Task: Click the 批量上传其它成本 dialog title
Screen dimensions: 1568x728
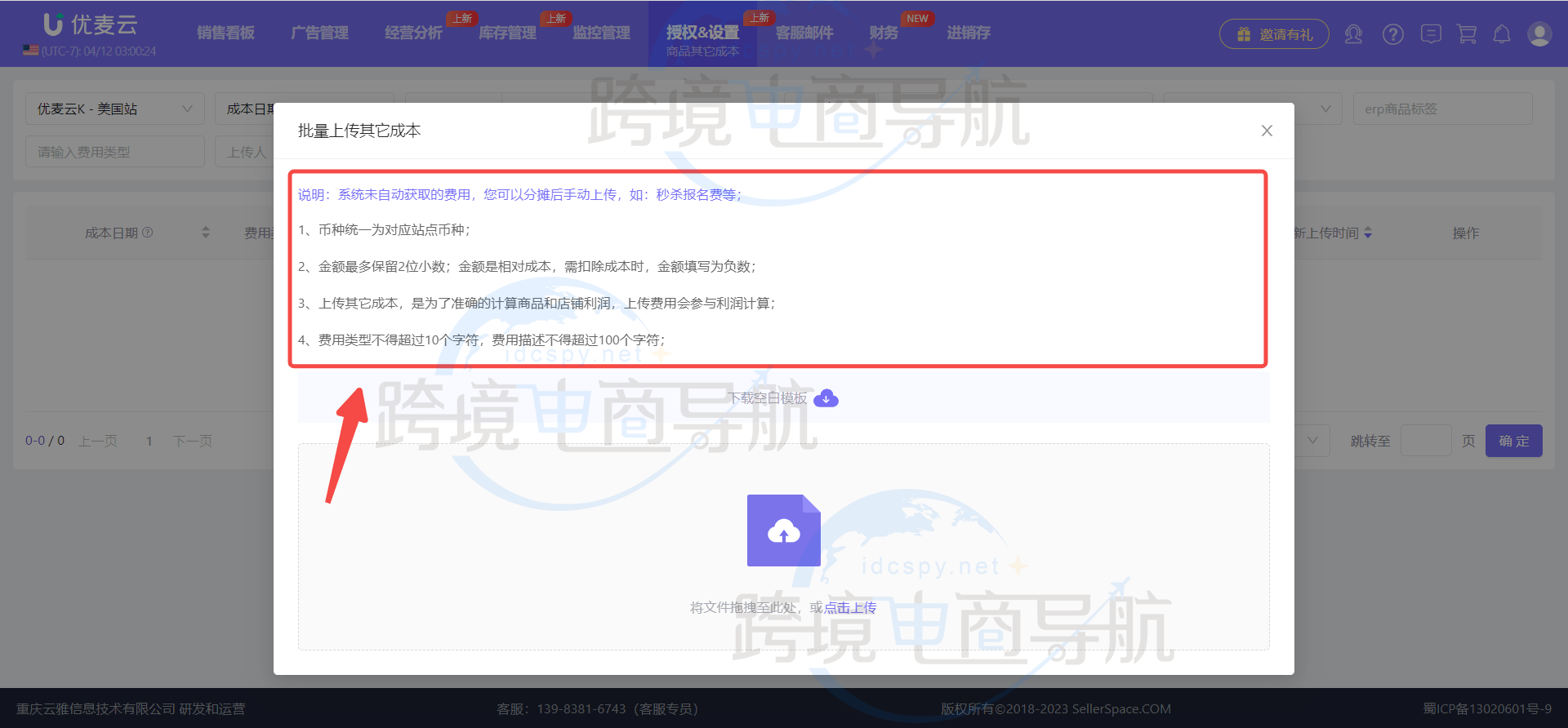Action: coord(359,131)
